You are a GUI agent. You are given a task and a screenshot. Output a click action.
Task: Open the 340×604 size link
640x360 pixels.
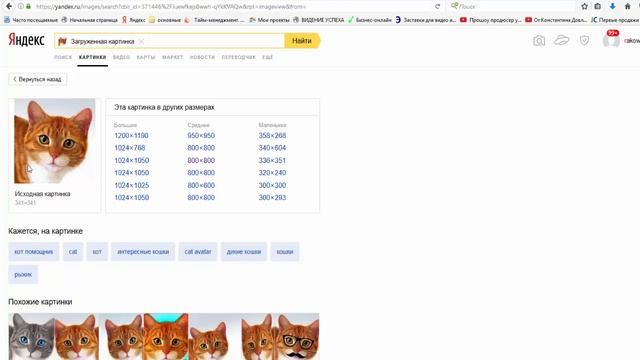pyautogui.click(x=272, y=148)
